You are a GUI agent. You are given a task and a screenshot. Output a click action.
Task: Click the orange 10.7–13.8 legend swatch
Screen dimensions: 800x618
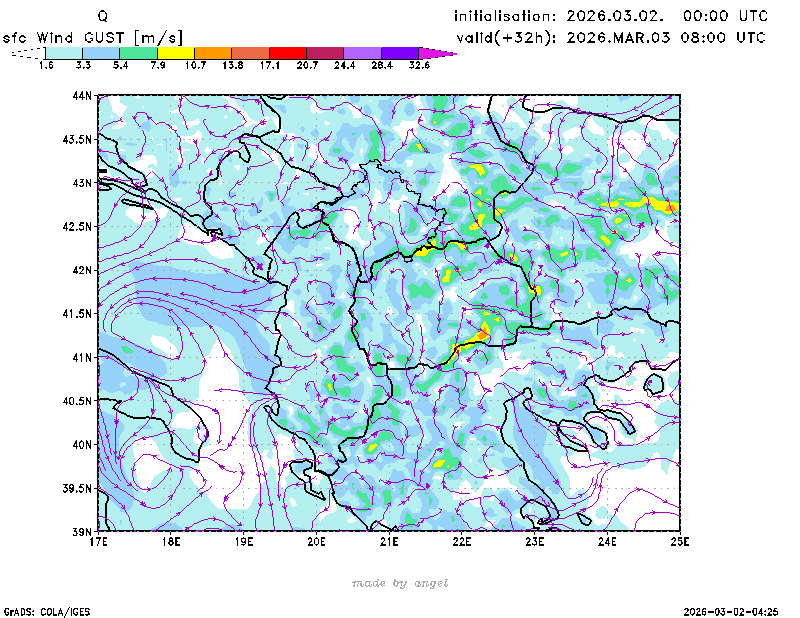click(213, 52)
